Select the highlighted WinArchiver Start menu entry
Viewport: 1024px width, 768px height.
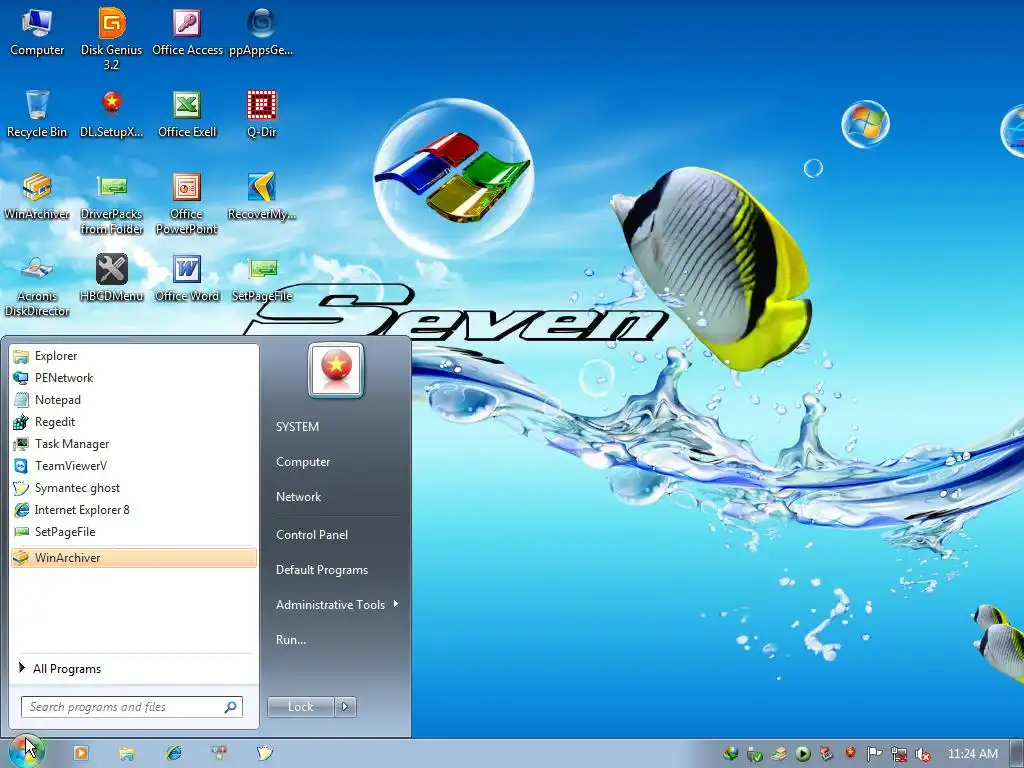[x=134, y=558]
